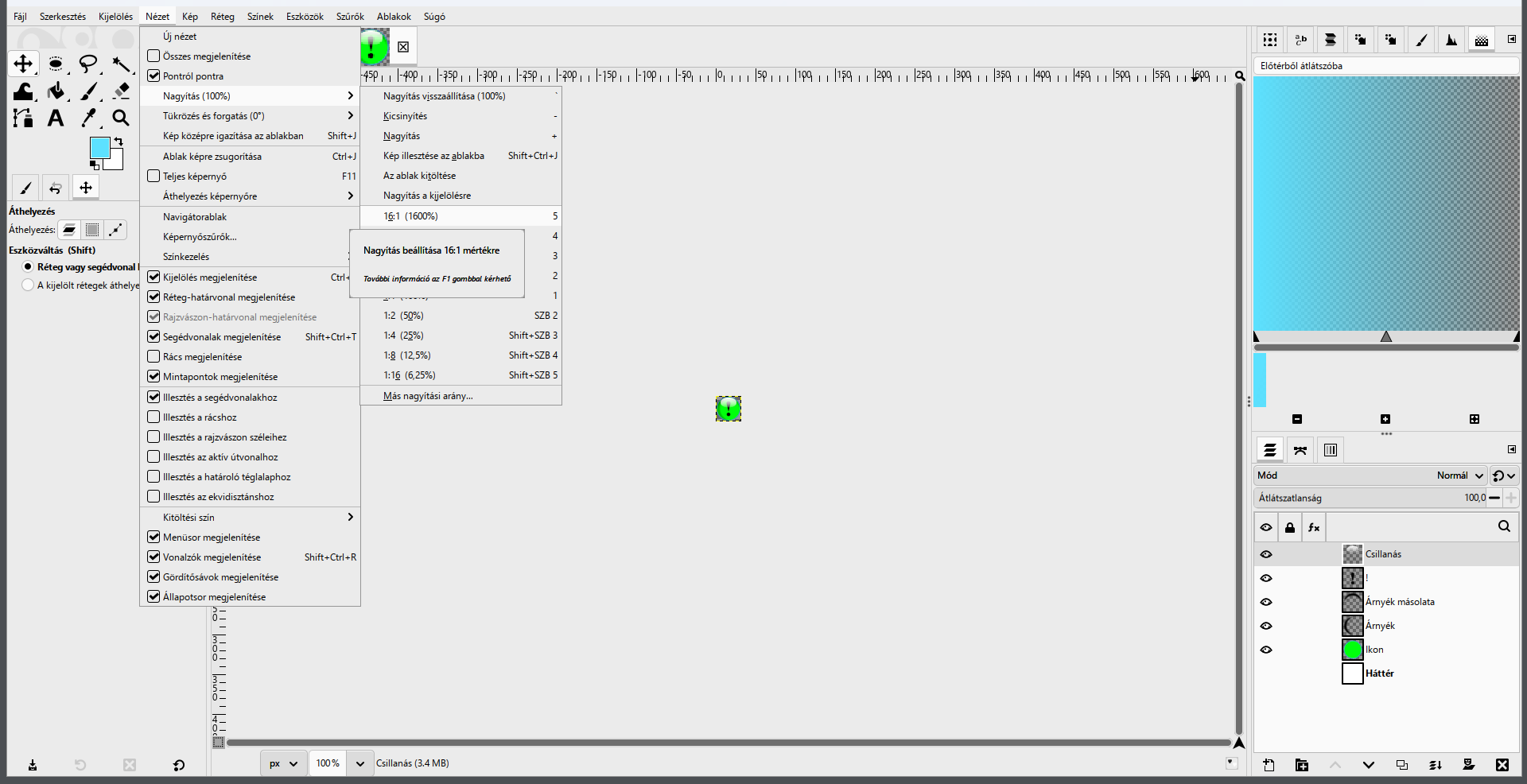Select the paintbrush tool in toolbox
The height and width of the screenshot is (784, 1527).
88,91
